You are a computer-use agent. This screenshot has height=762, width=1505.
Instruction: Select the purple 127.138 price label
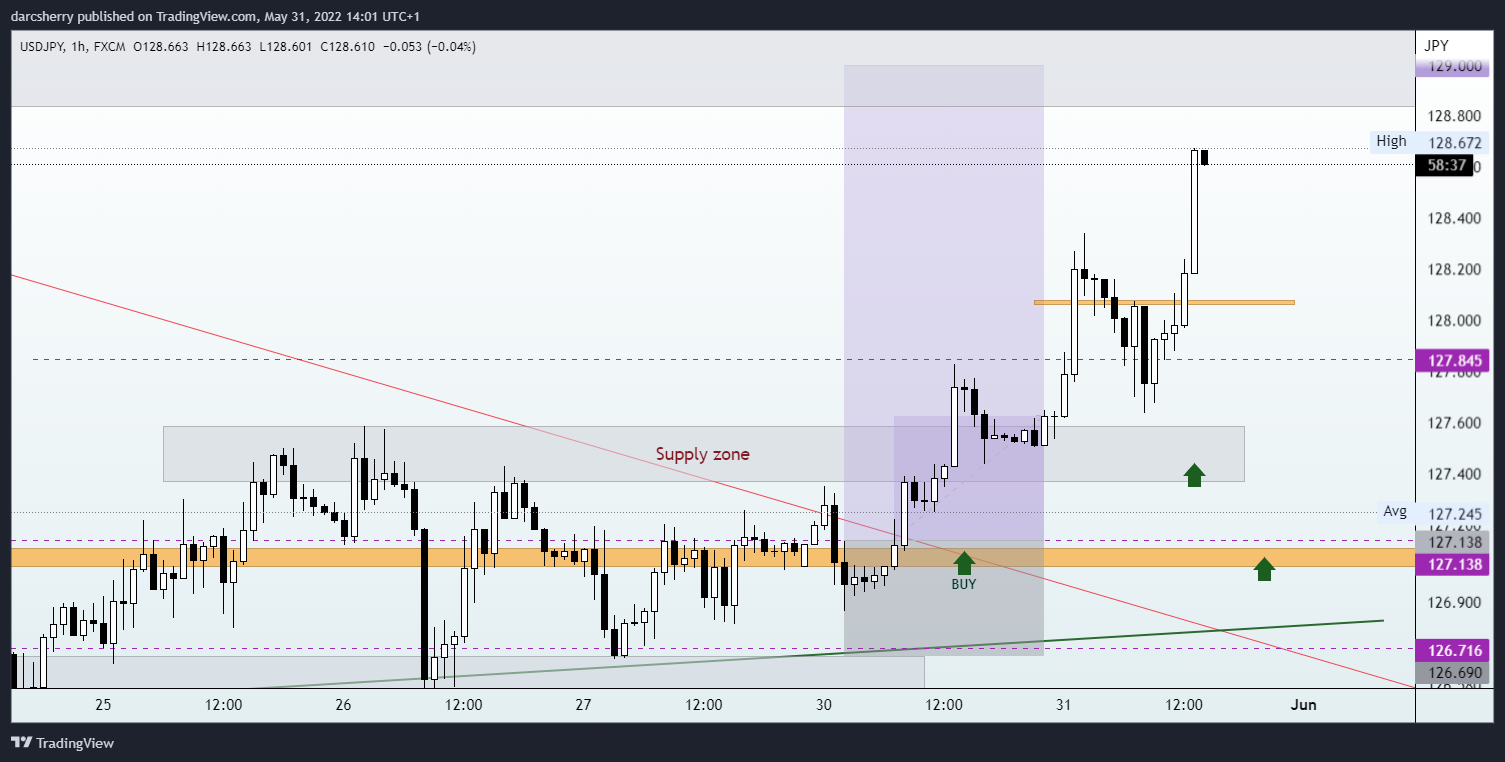coord(1453,564)
